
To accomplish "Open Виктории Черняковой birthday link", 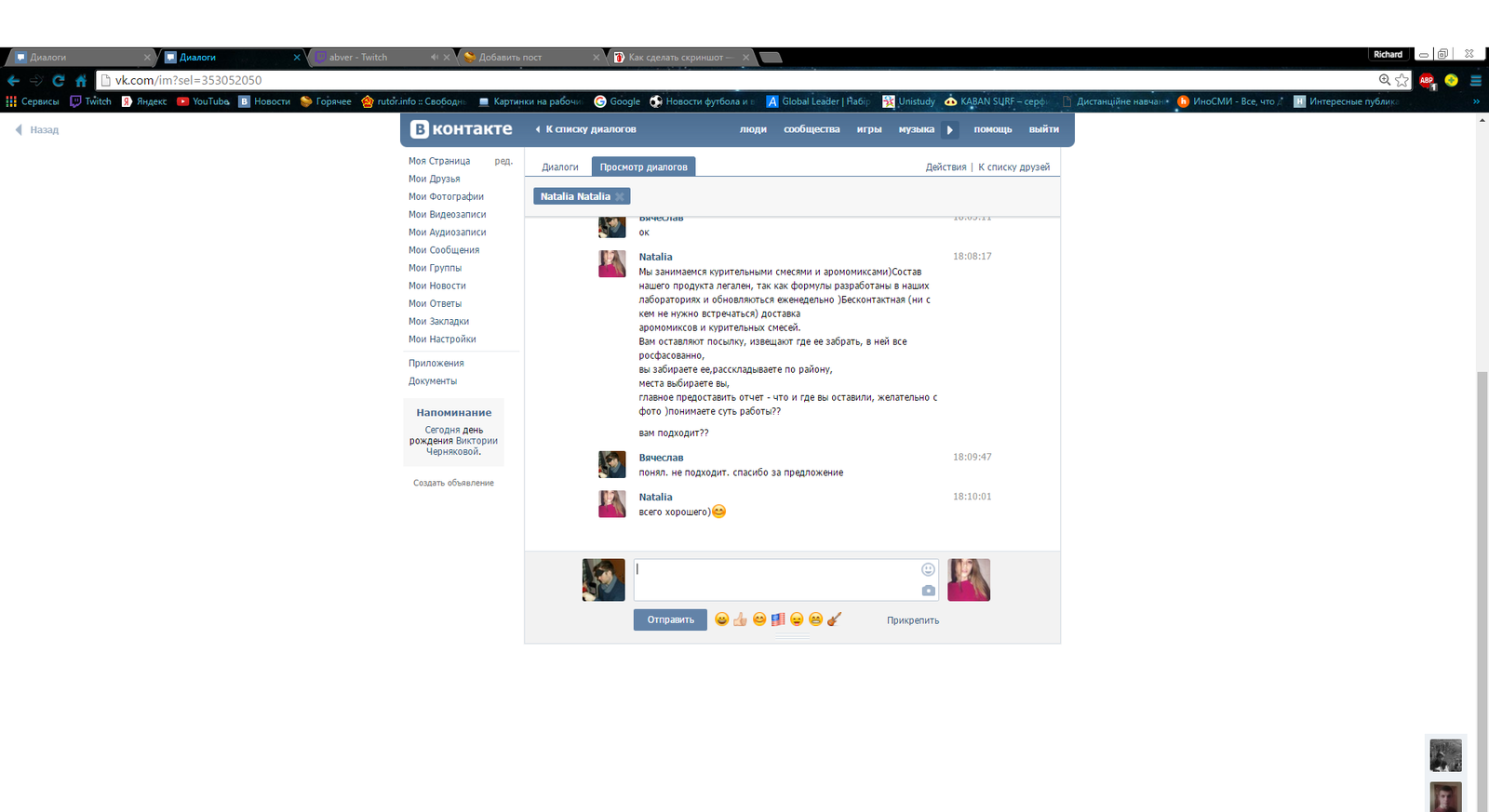I will pos(463,446).
